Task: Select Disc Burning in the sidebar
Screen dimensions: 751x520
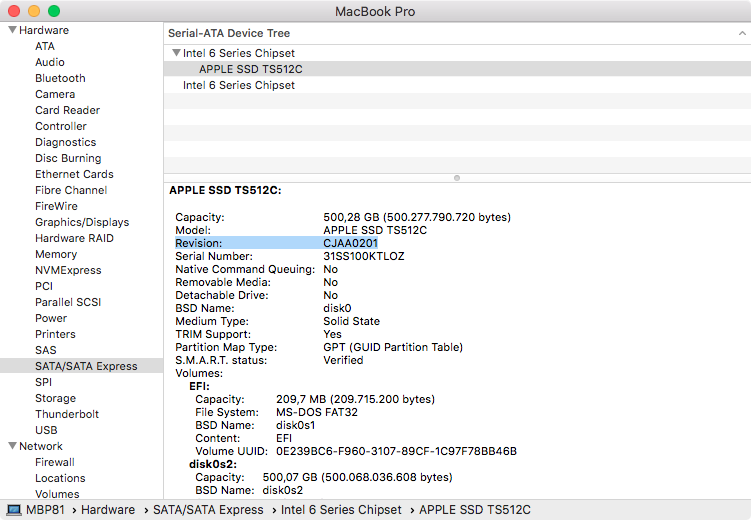Action: [x=68, y=158]
